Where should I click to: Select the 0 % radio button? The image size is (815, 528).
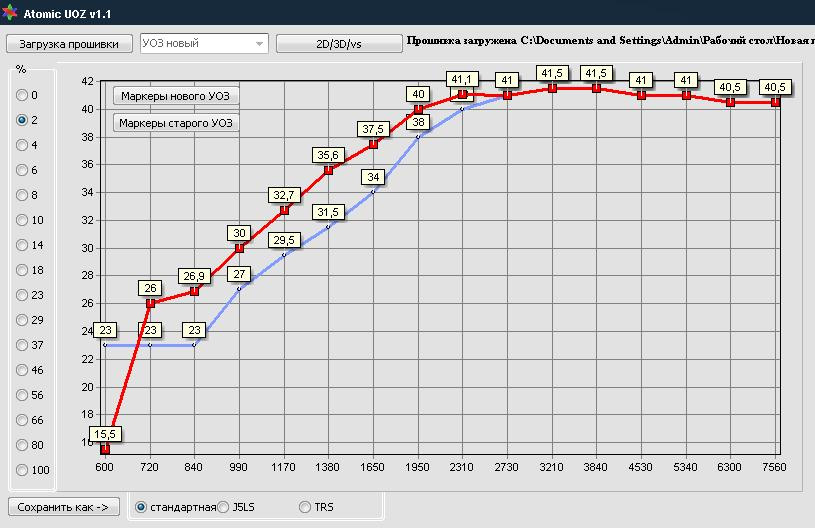pyautogui.click(x=22, y=95)
